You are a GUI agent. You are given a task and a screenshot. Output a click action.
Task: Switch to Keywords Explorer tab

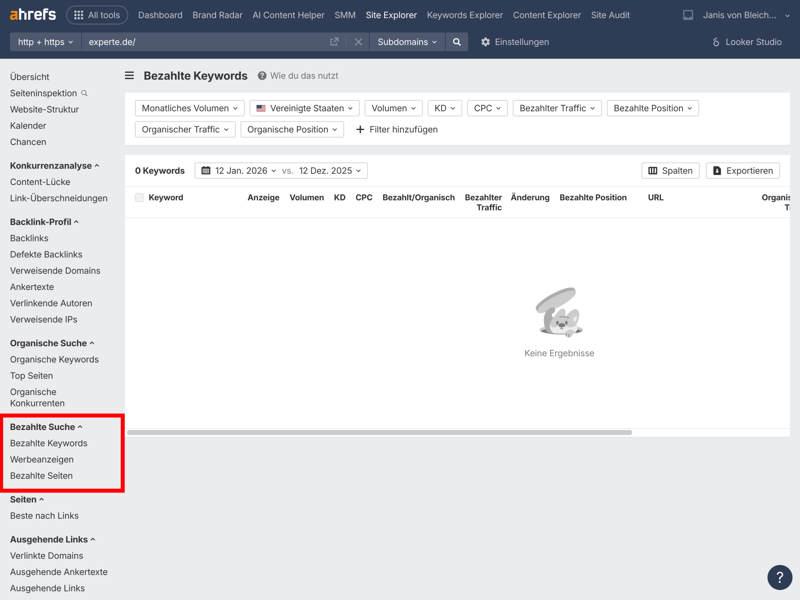point(464,15)
